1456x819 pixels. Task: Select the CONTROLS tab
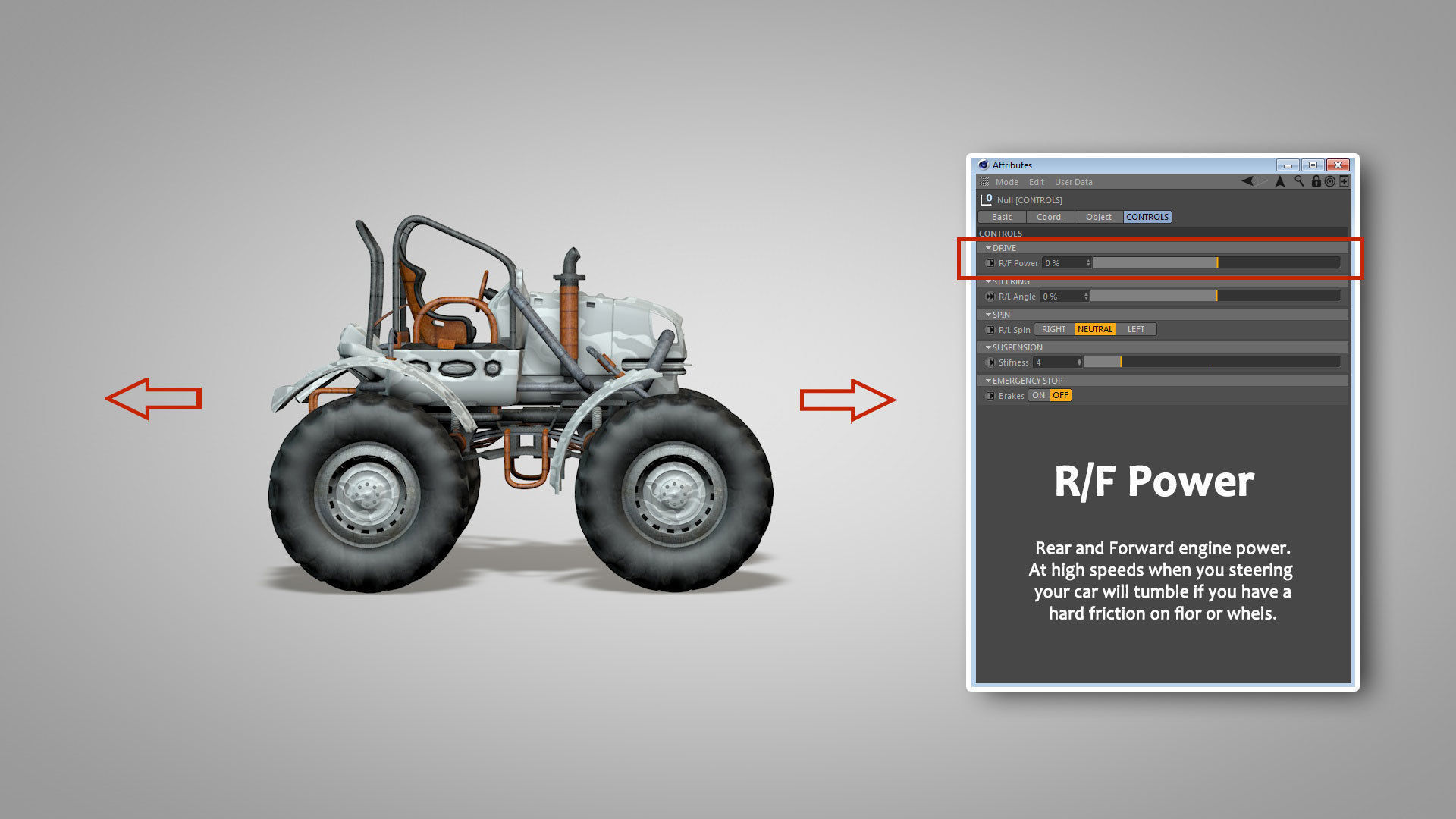(1147, 217)
